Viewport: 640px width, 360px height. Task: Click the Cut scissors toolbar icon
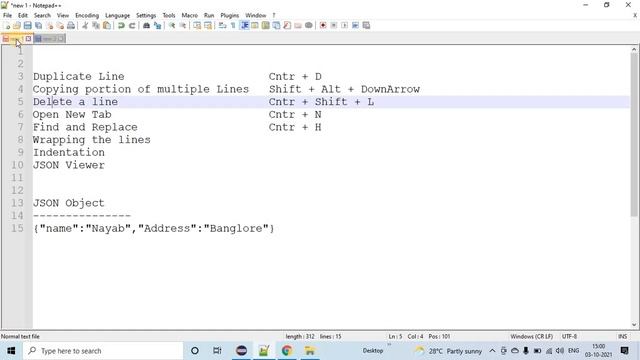point(85,25)
